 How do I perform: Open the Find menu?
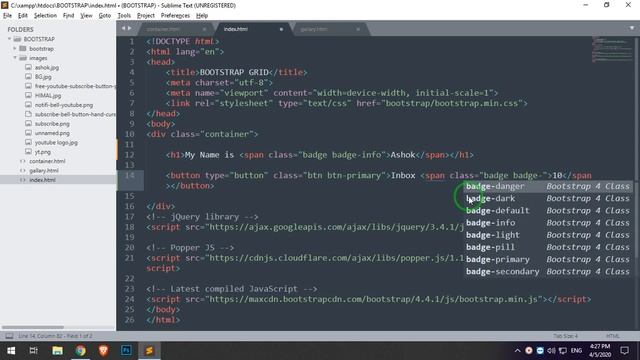68,16
